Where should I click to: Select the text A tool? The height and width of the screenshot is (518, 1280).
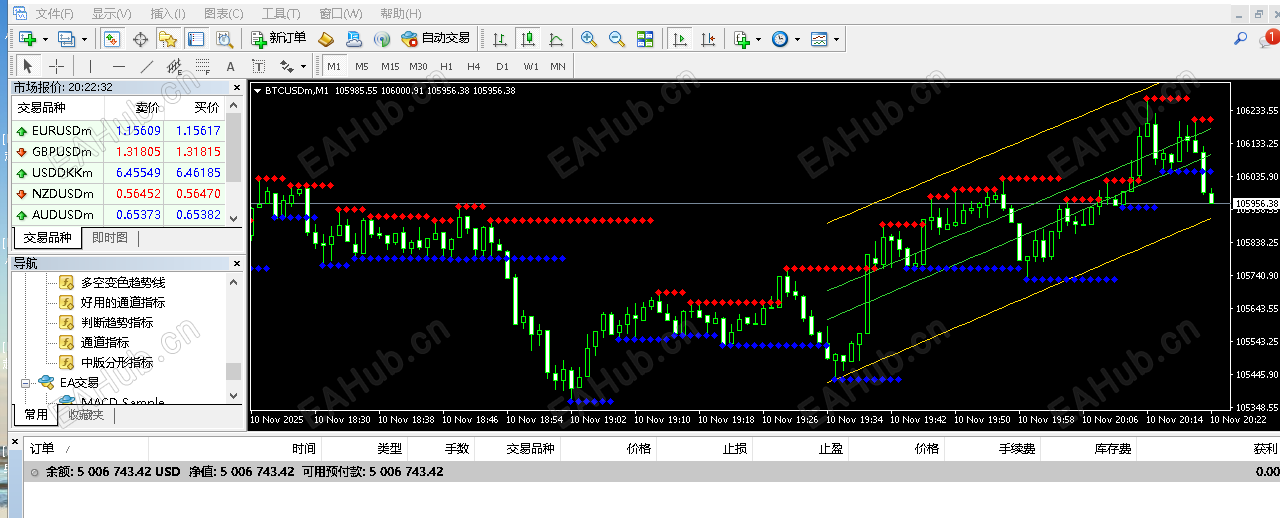click(232, 66)
